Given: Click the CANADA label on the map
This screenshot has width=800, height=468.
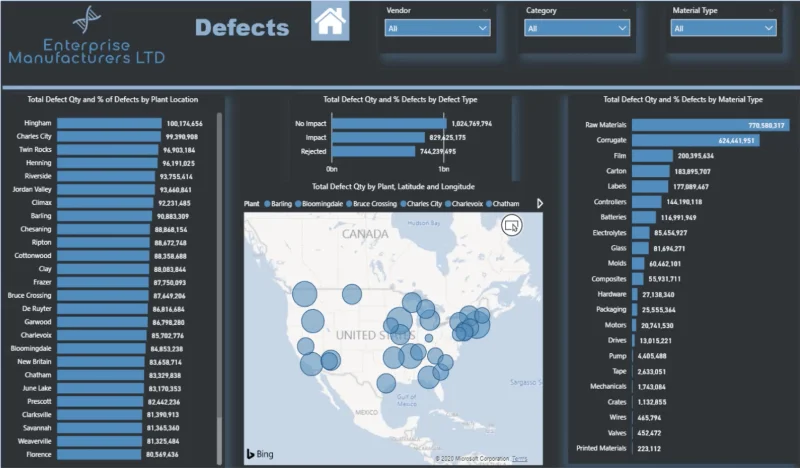Looking at the screenshot, I should tap(365, 234).
